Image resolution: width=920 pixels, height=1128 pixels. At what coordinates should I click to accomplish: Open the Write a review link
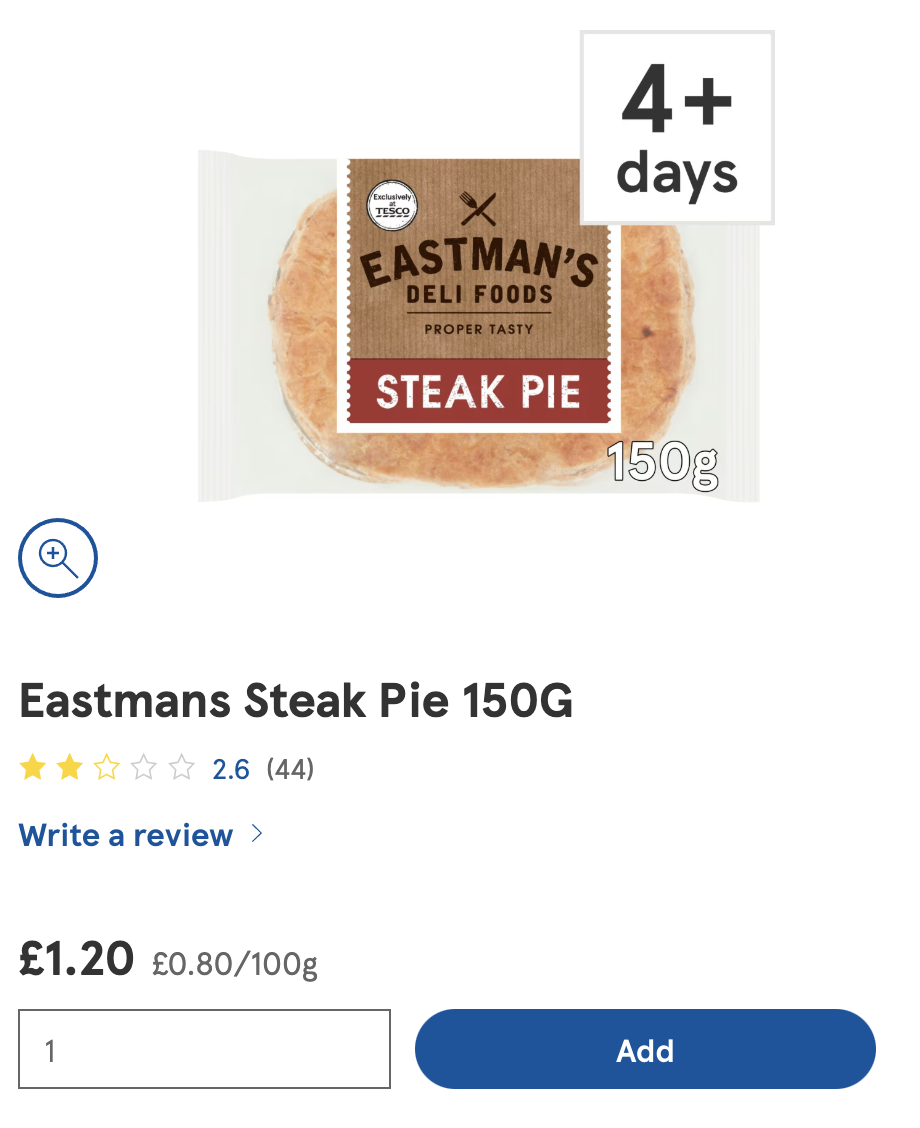(x=126, y=835)
